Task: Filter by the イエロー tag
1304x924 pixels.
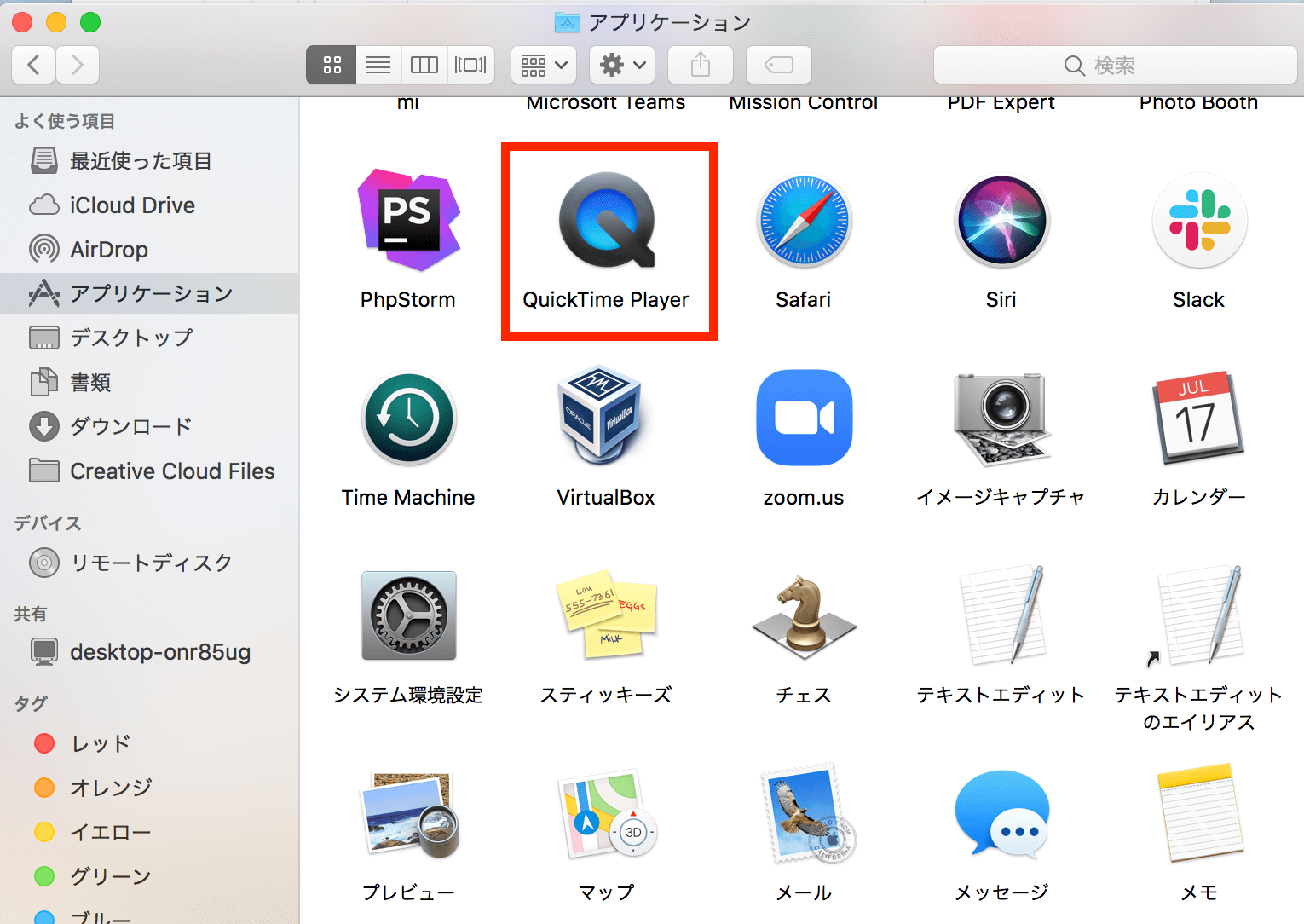Action: pos(149,832)
